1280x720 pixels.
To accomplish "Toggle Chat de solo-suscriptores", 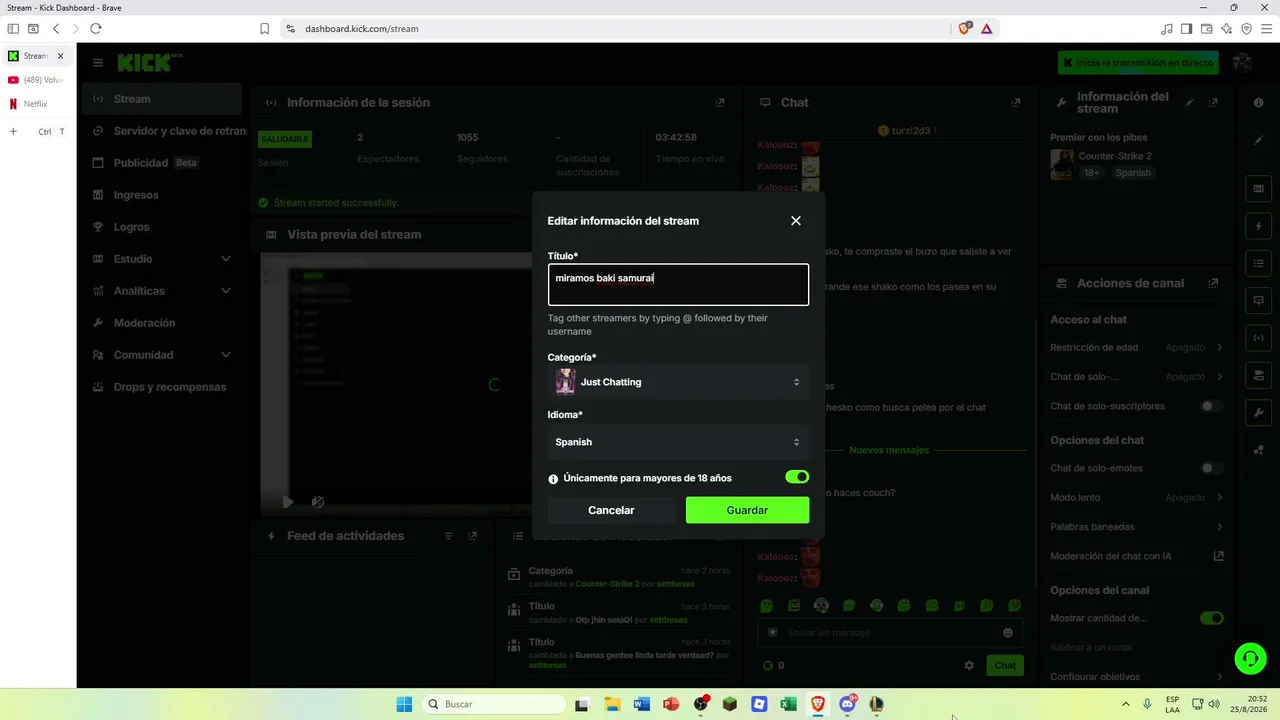I will 1212,407.
